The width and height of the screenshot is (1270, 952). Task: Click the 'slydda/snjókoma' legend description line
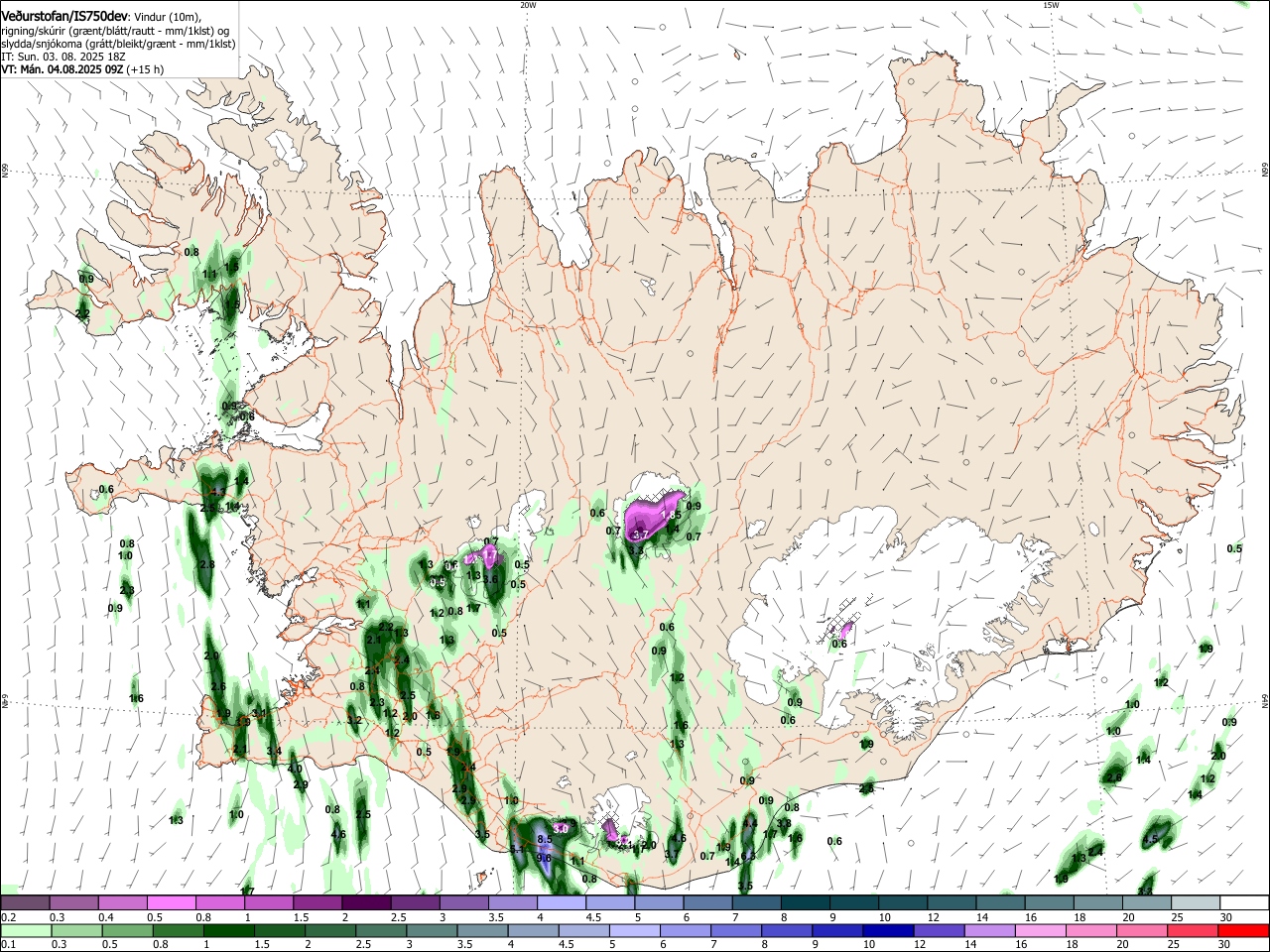coord(119,44)
